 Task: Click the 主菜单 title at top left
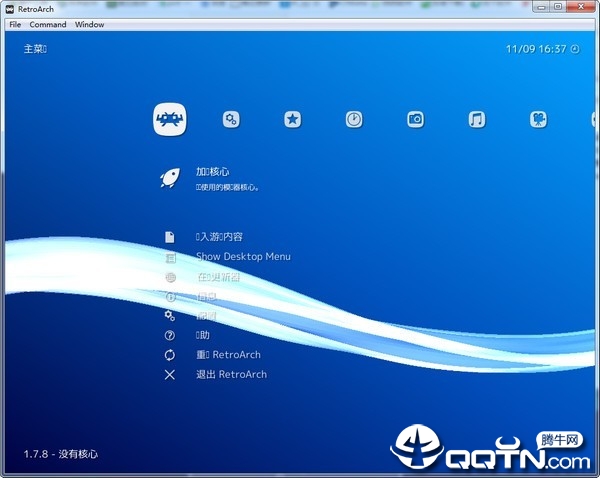click(x=35, y=49)
